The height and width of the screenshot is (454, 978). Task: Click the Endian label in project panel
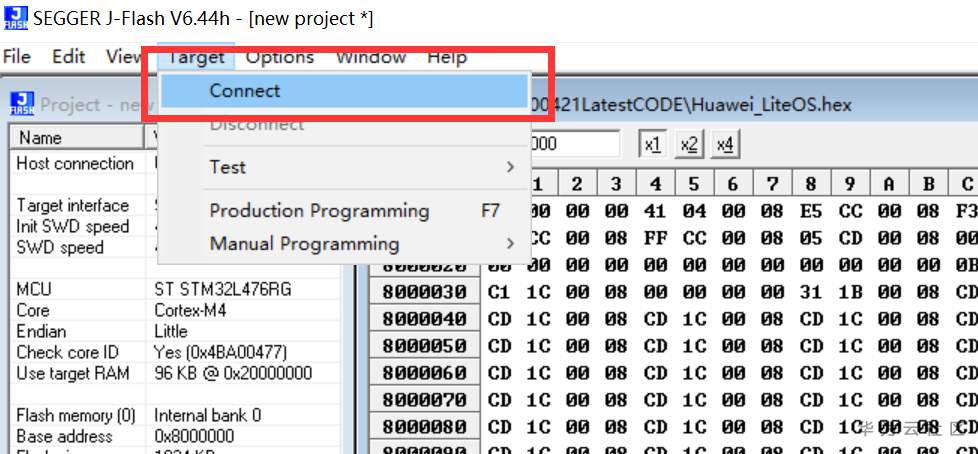(x=41, y=331)
